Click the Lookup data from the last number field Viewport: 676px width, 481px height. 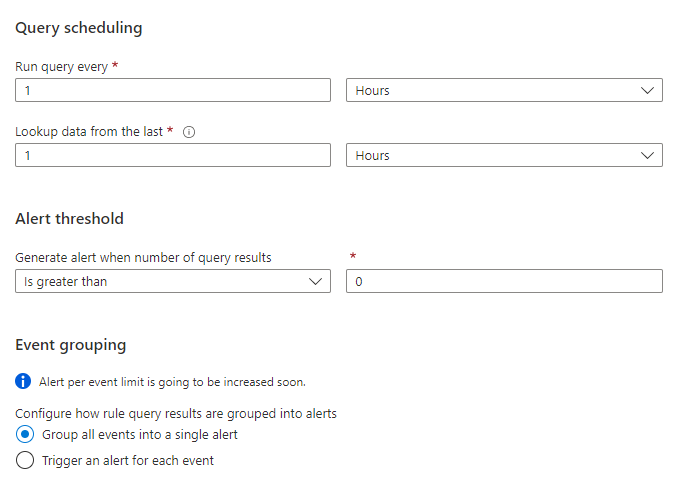(173, 156)
